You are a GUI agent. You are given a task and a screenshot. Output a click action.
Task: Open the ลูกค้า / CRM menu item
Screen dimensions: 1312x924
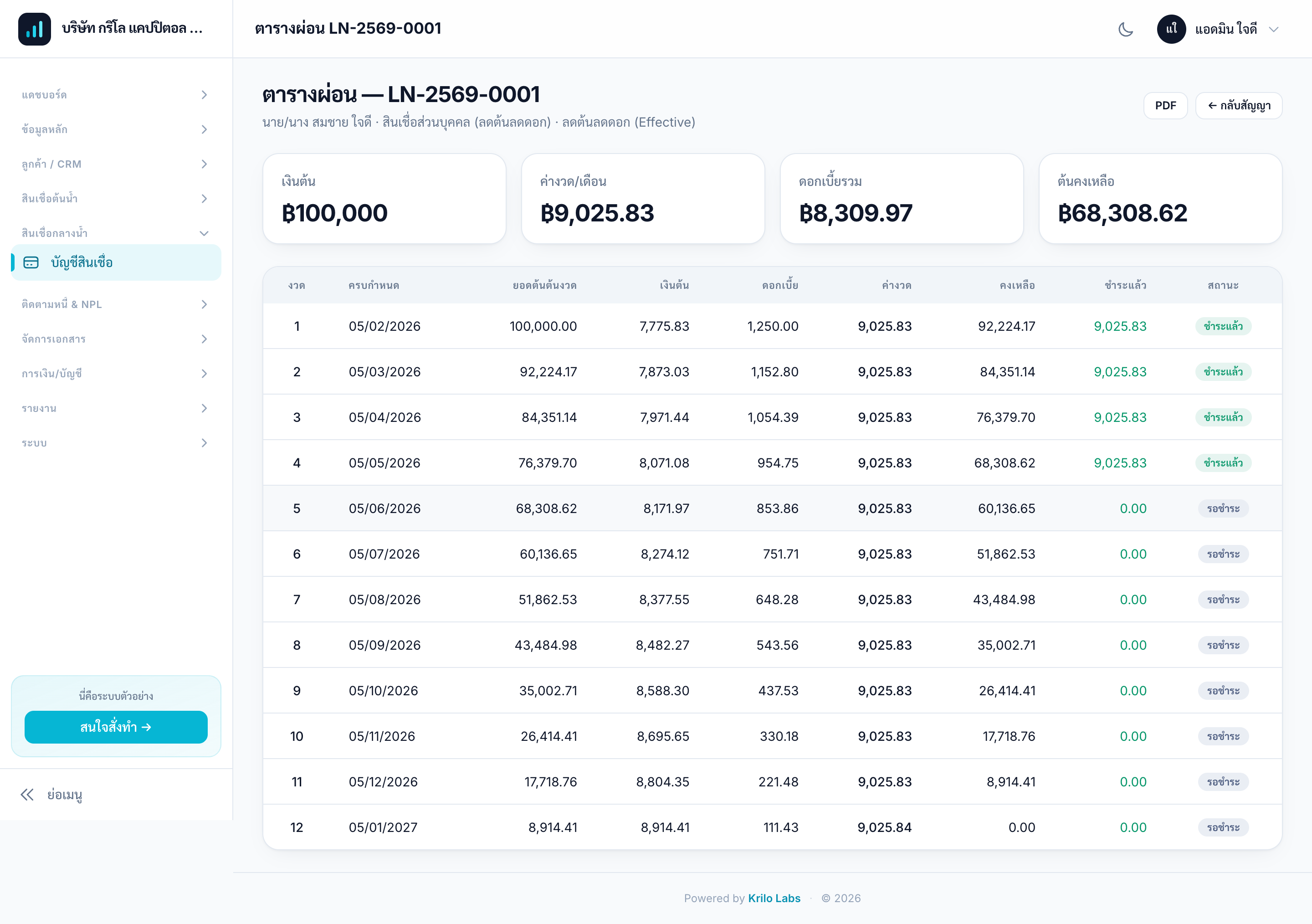tap(115, 164)
